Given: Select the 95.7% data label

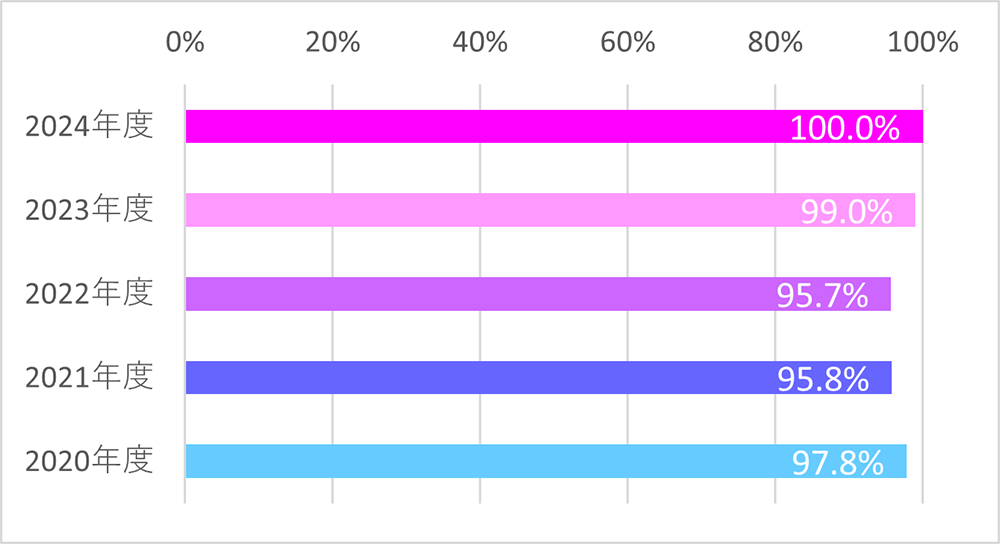Looking at the screenshot, I should pos(821,296).
